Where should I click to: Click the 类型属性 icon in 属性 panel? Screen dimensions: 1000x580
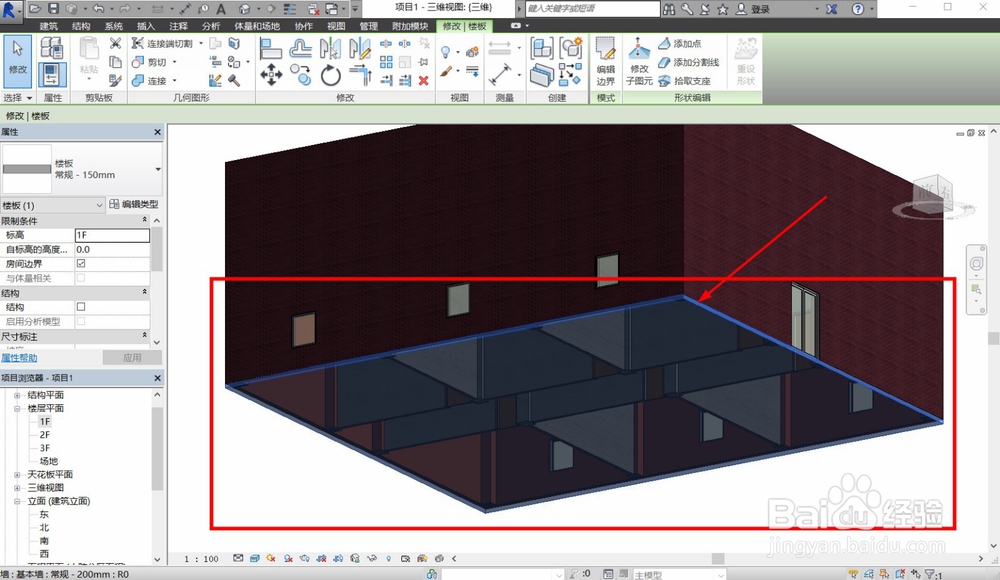click(x=52, y=48)
